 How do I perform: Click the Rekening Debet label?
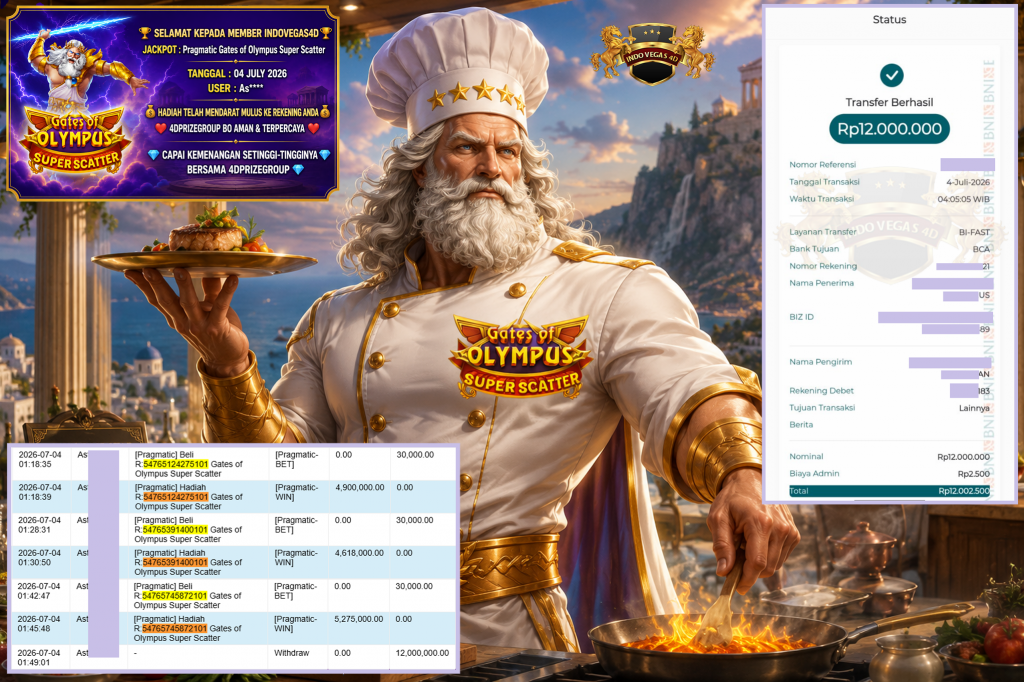click(x=821, y=391)
